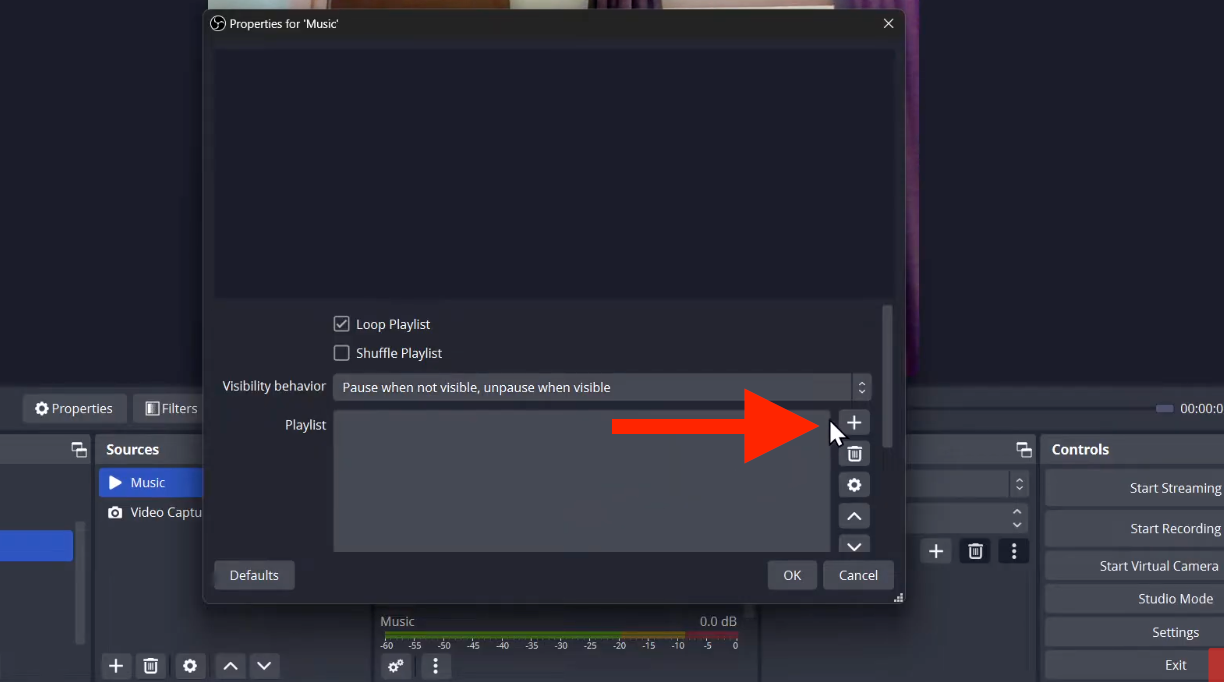Pop out the Sources dock panel
The height and width of the screenshot is (682, 1224).
(x=79, y=450)
